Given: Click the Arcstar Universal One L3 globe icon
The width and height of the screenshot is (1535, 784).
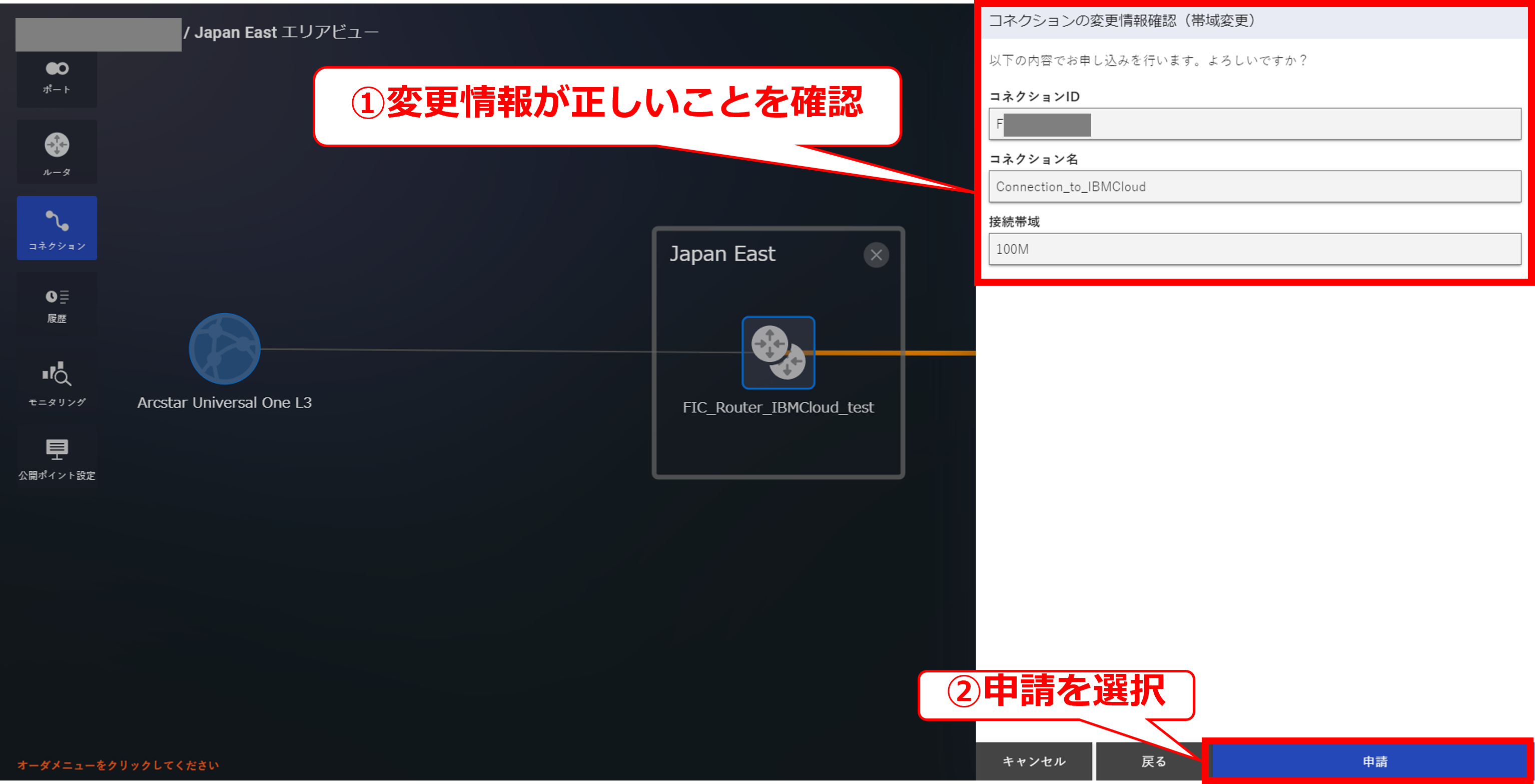Looking at the screenshot, I should point(224,349).
